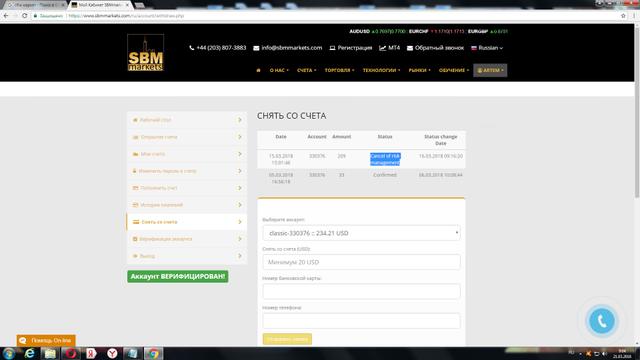Click the chevron arrow of third sidebar row
The height and width of the screenshot is (360, 640).
(x=240, y=154)
